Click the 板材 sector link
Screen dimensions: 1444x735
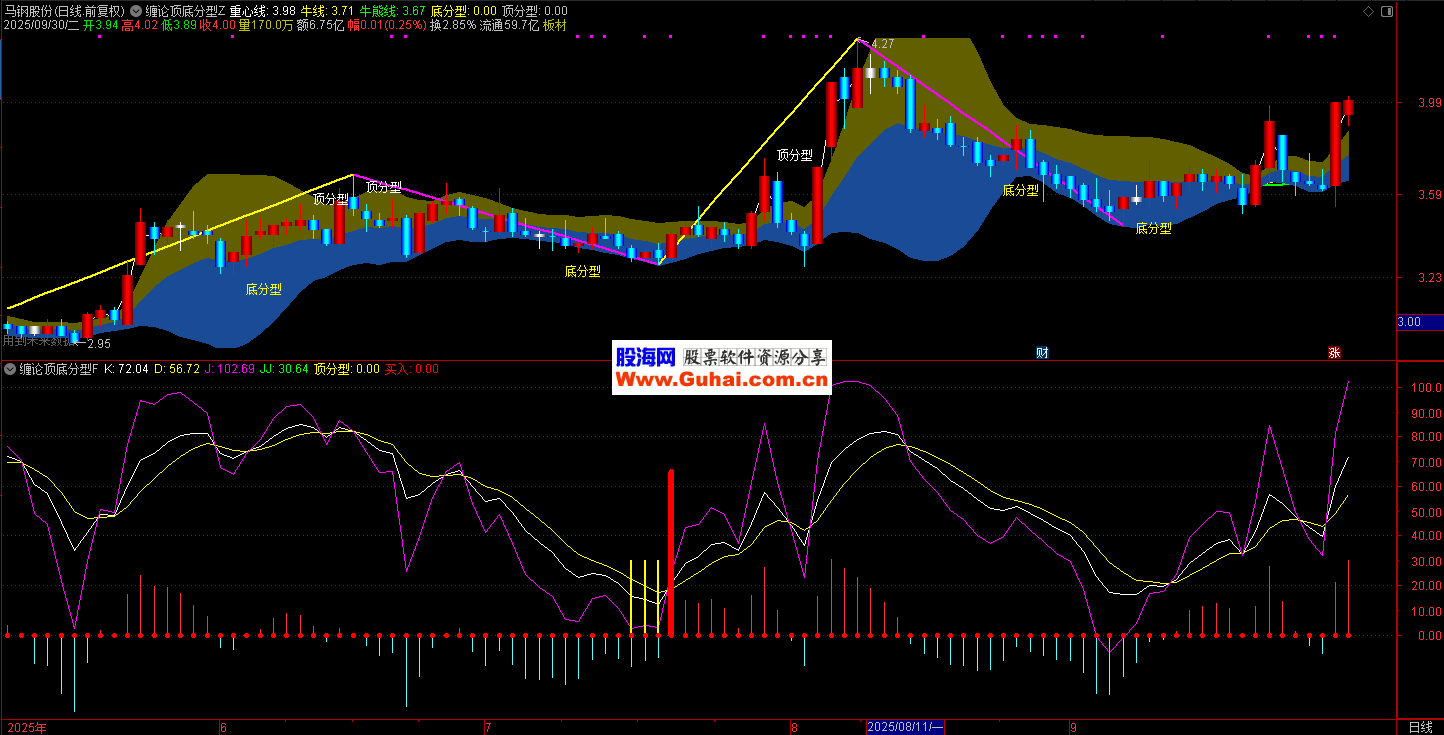pos(555,25)
